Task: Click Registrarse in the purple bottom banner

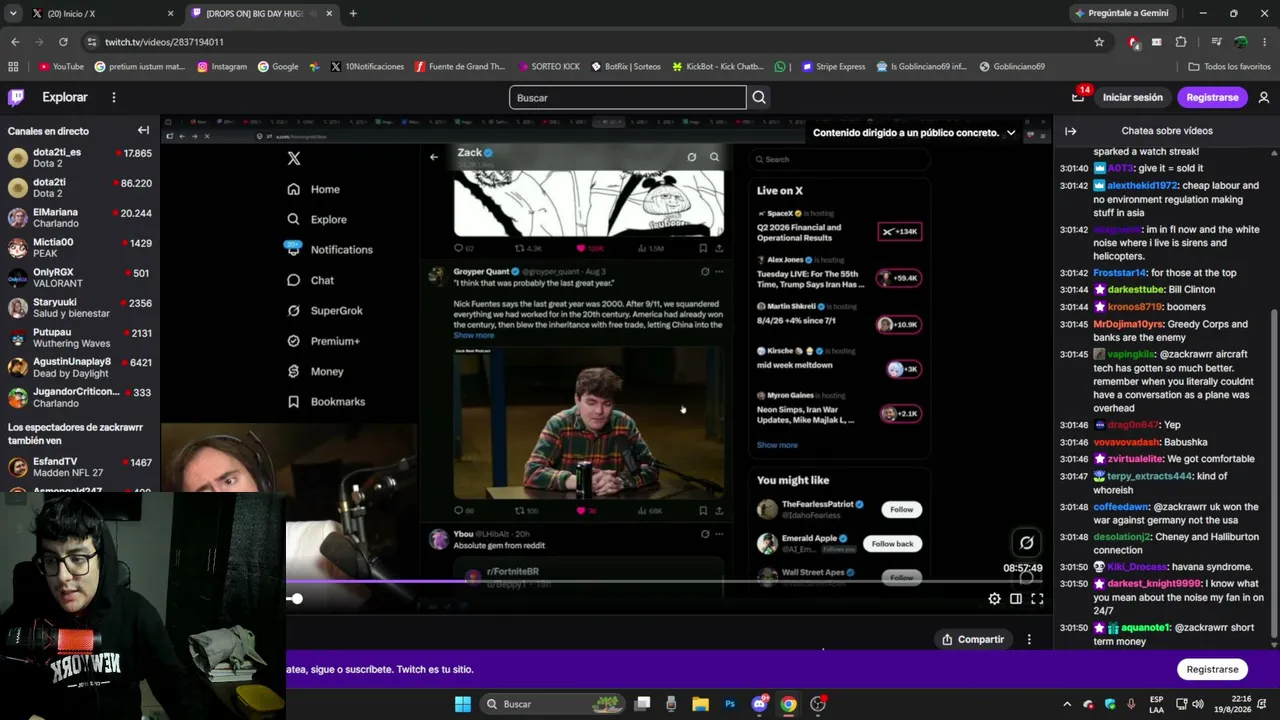Action: coord(1212,669)
